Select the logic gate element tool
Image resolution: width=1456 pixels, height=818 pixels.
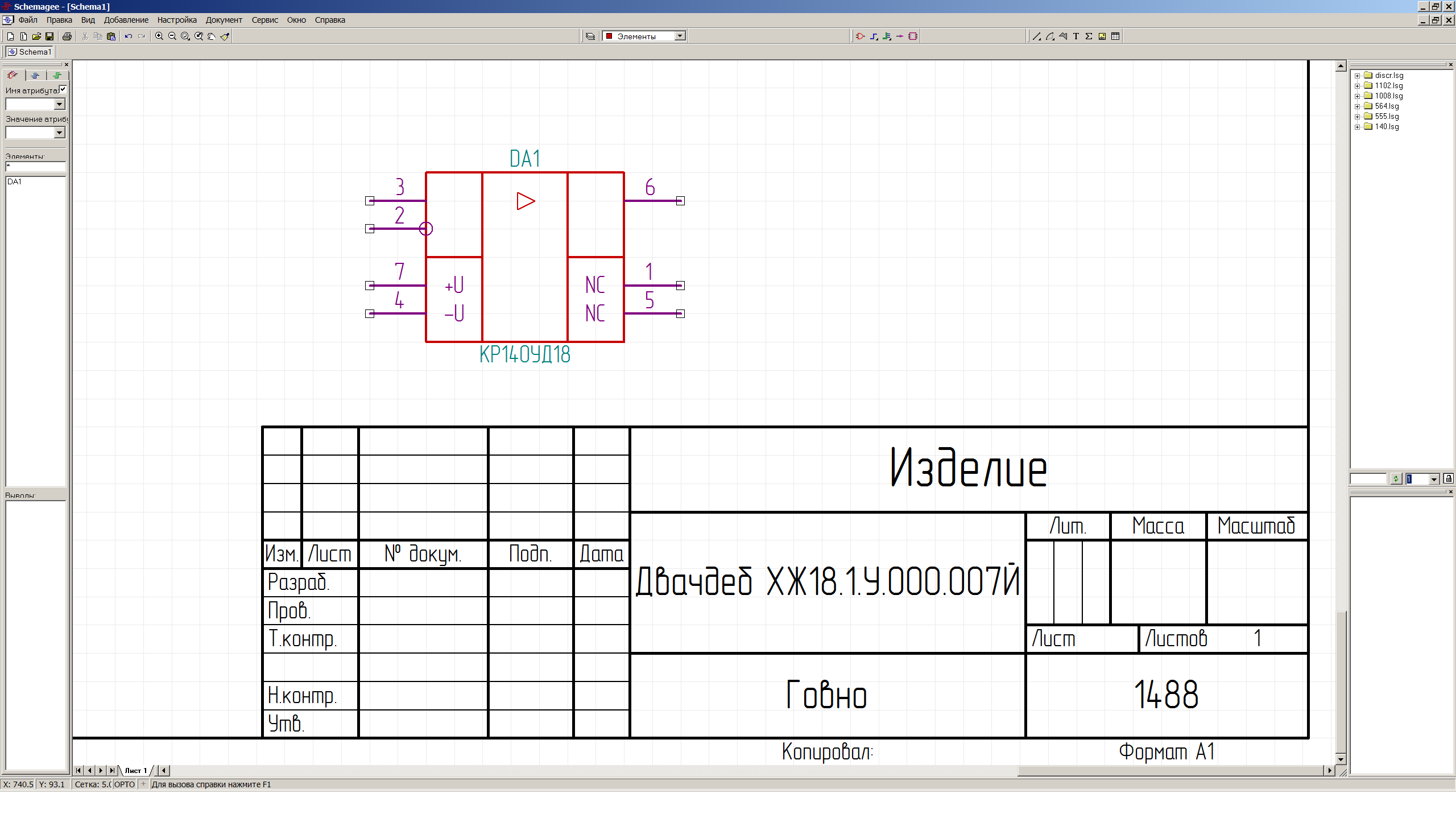pos(860,36)
